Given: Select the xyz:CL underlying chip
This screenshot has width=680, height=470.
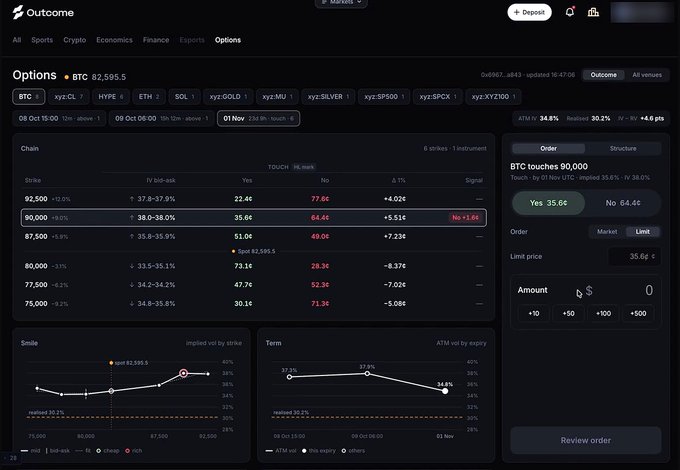Looking at the screenshot, I should pyautogui.click(x=69, y=97).
